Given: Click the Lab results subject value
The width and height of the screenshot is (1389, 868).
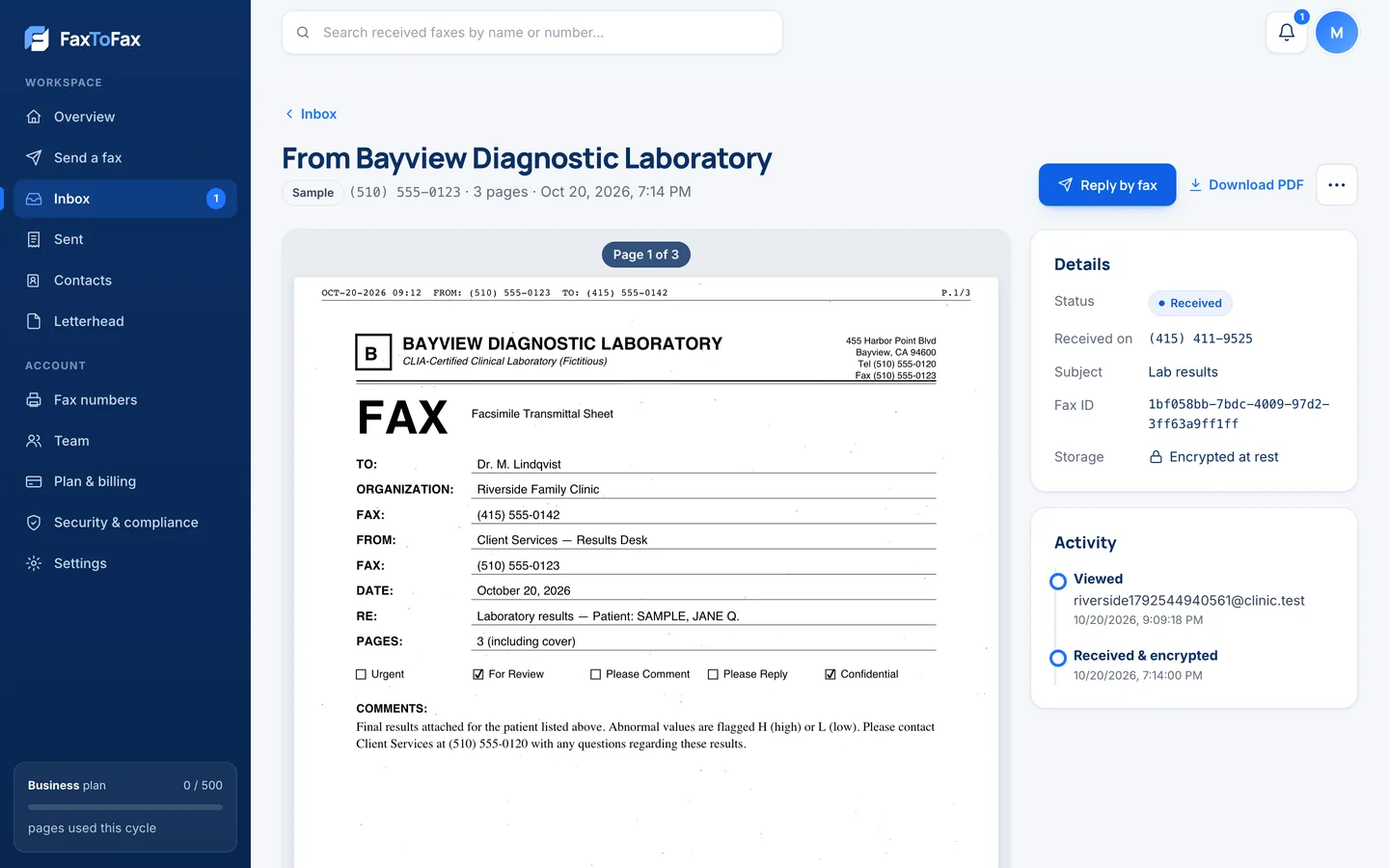Looking at the screenshot, I should pyautogui.click(x=1183, y=372).
